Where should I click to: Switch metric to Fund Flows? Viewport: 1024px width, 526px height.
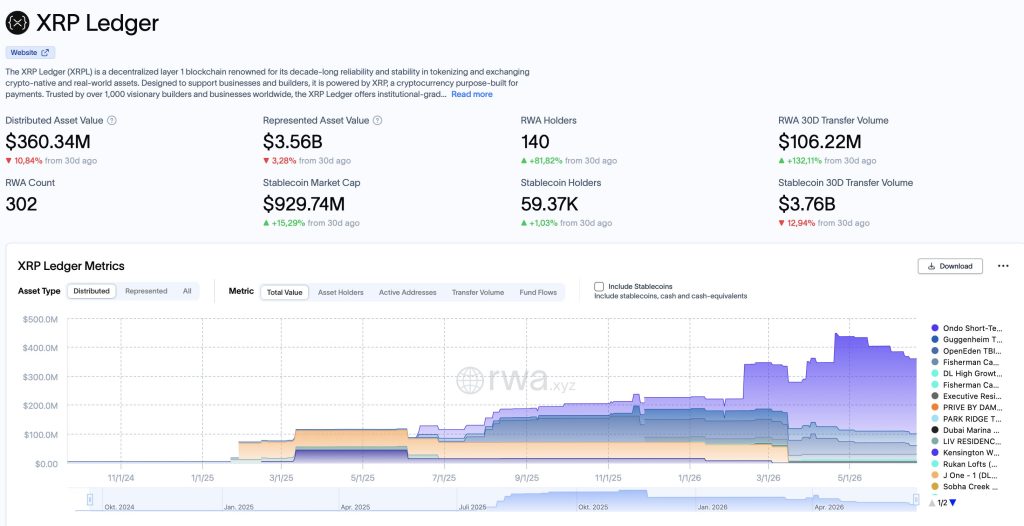point(538,292)
